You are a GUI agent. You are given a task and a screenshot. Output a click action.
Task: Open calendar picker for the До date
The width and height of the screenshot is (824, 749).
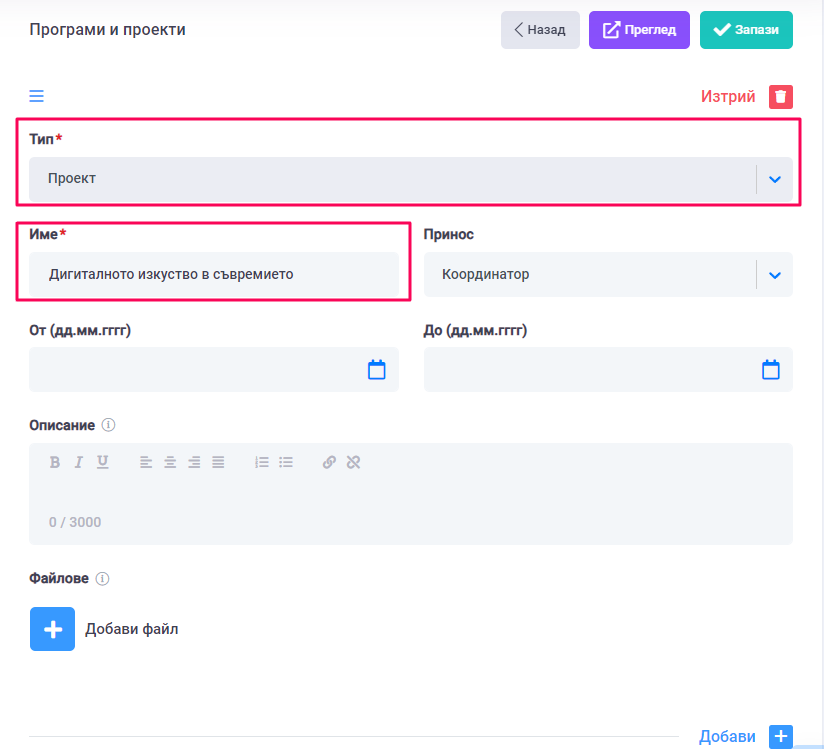[x=771, y=370]
